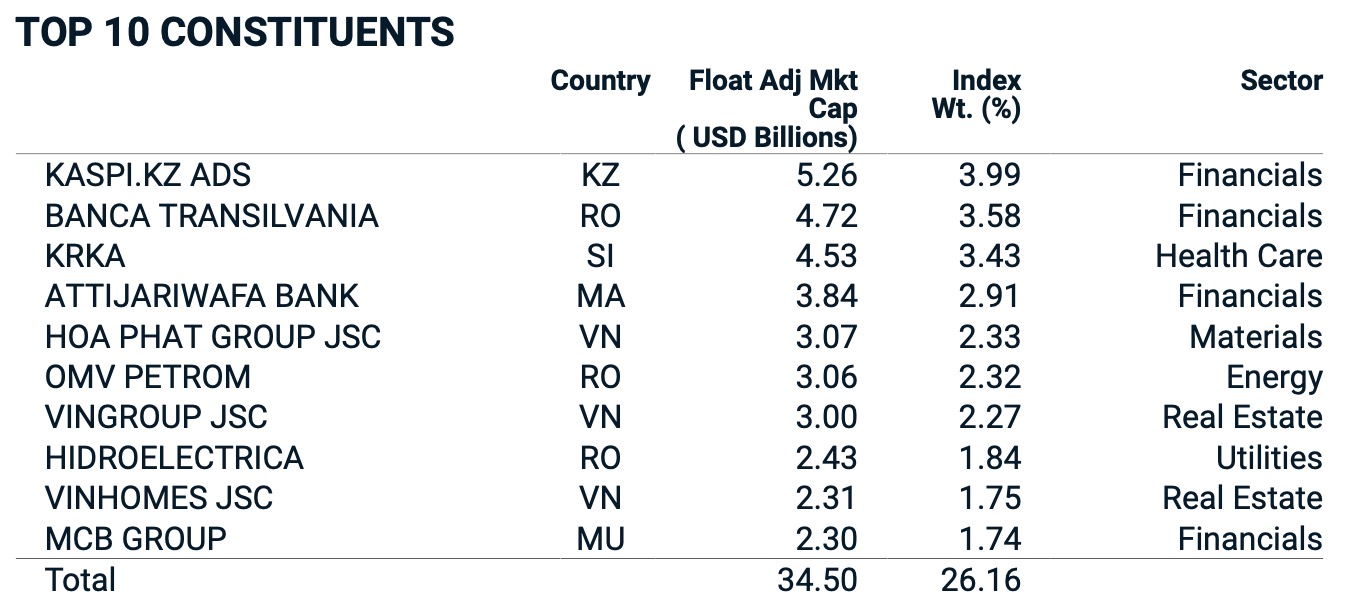Viewport: 1368px width, 614px height.
Task: Select the Country column header
Action: coord(600,81)
